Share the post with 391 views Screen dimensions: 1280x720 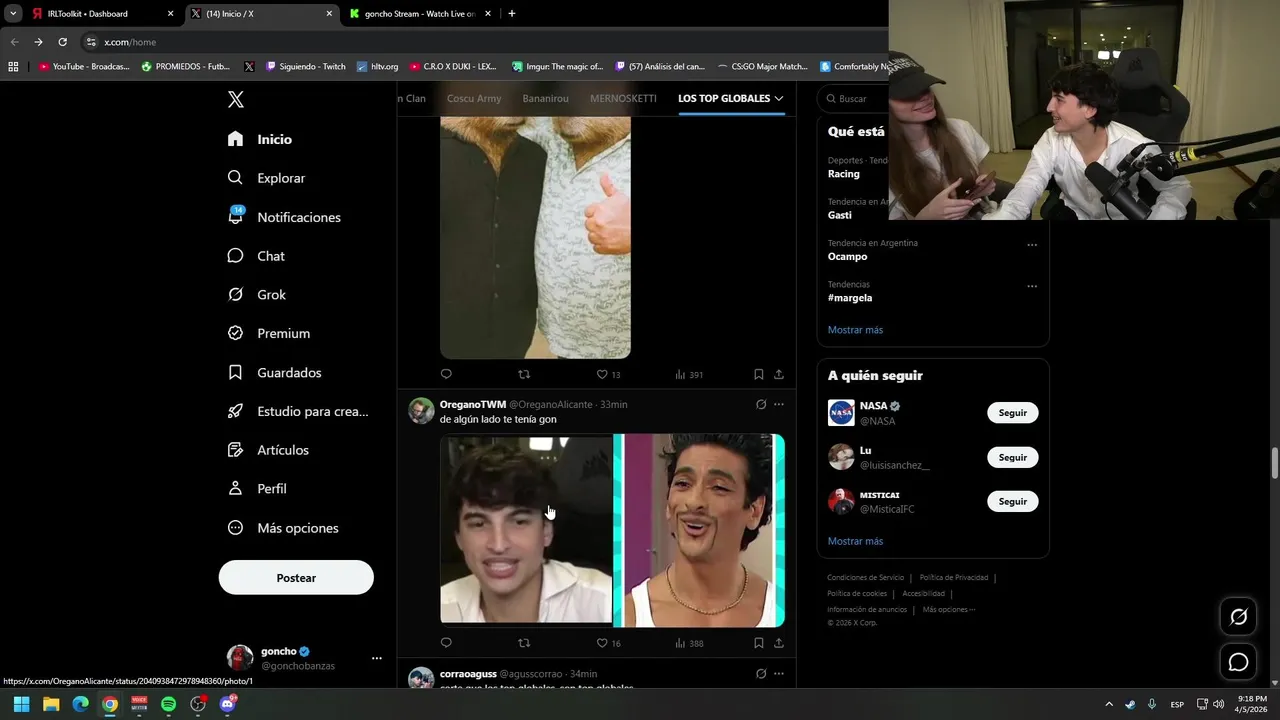[779, 374]
